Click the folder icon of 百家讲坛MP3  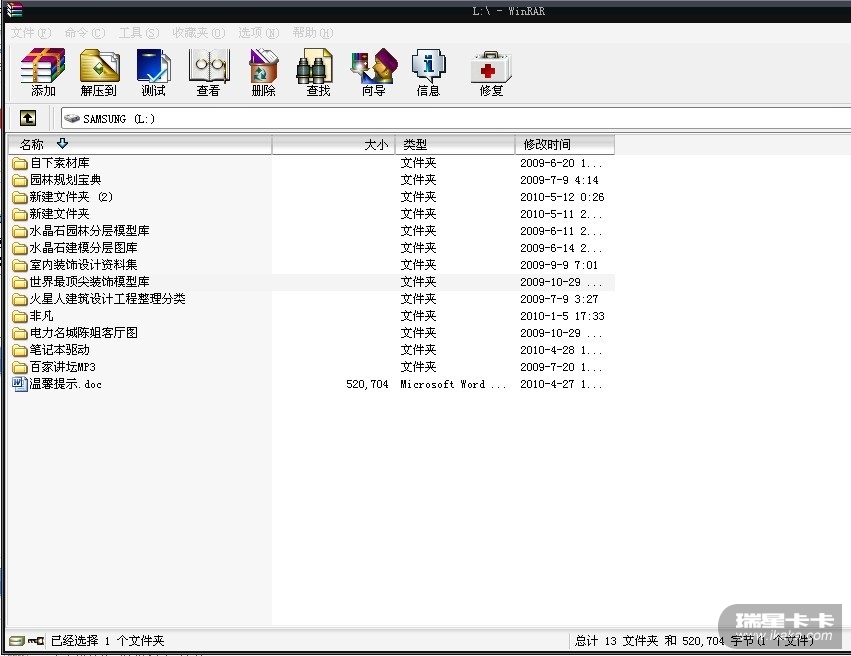click(20, 367)
